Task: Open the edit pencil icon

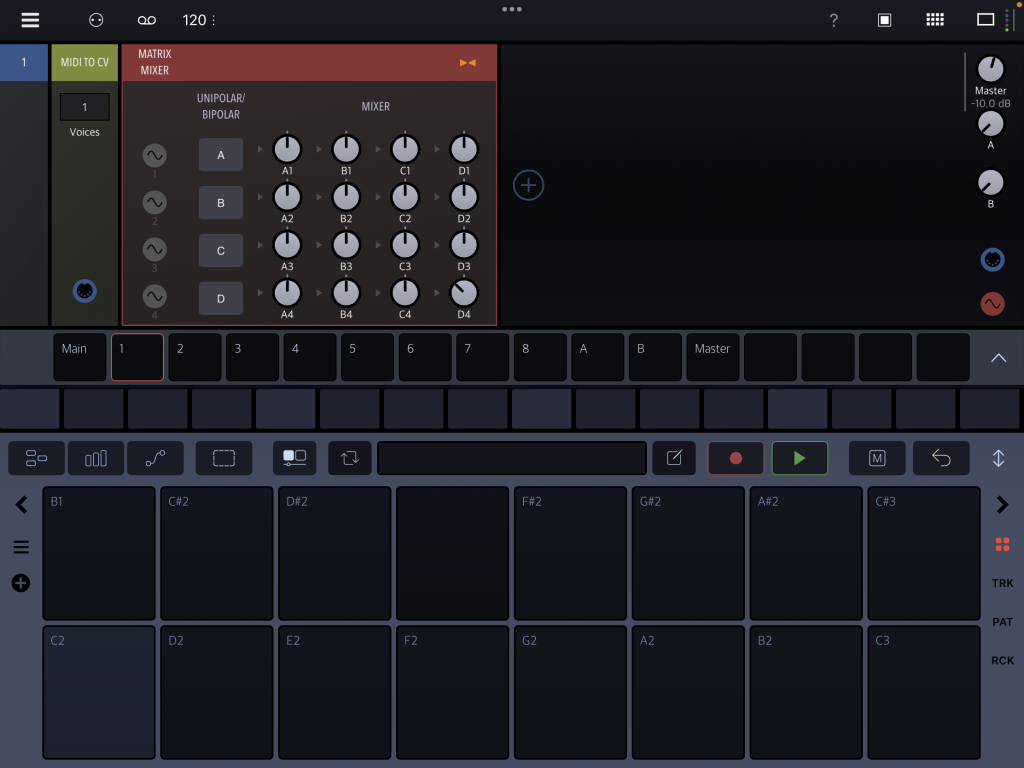Action: pyautogui.click(x=674, y=458)
